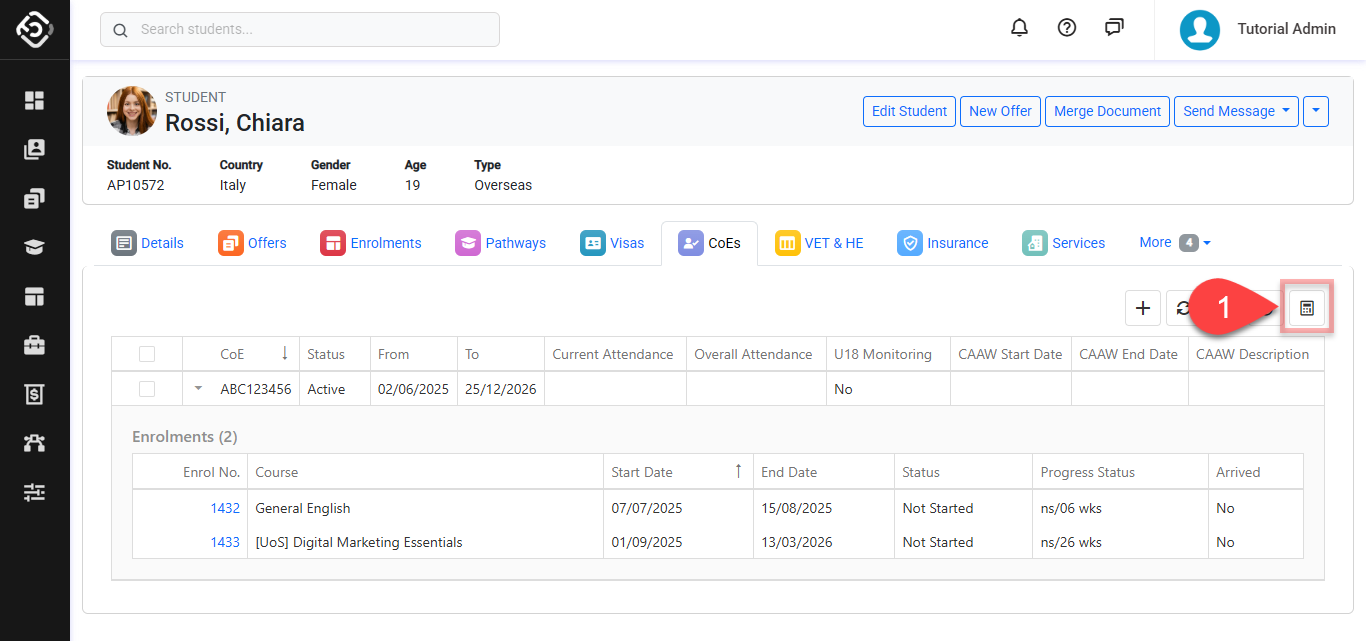Open the dashboard icon in sidebar
Viewport: 1366px width, 641px height.
(35, 100)
